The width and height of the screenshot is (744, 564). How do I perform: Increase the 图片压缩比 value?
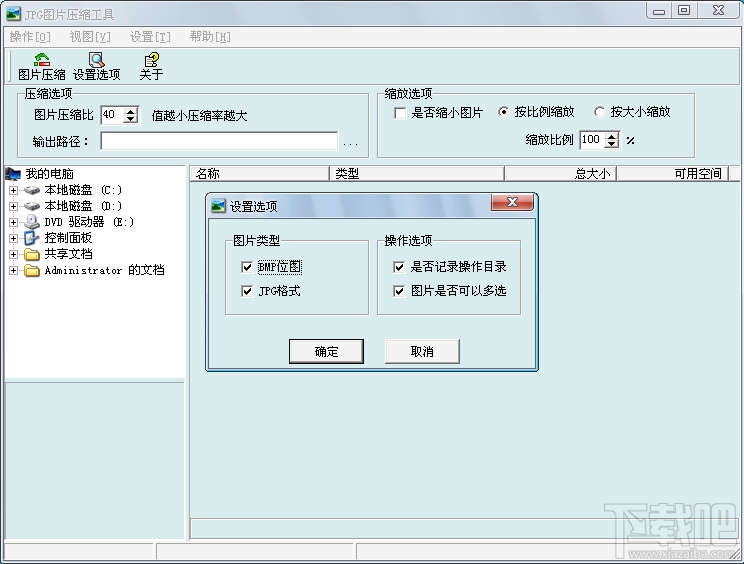tap(130, 111)
